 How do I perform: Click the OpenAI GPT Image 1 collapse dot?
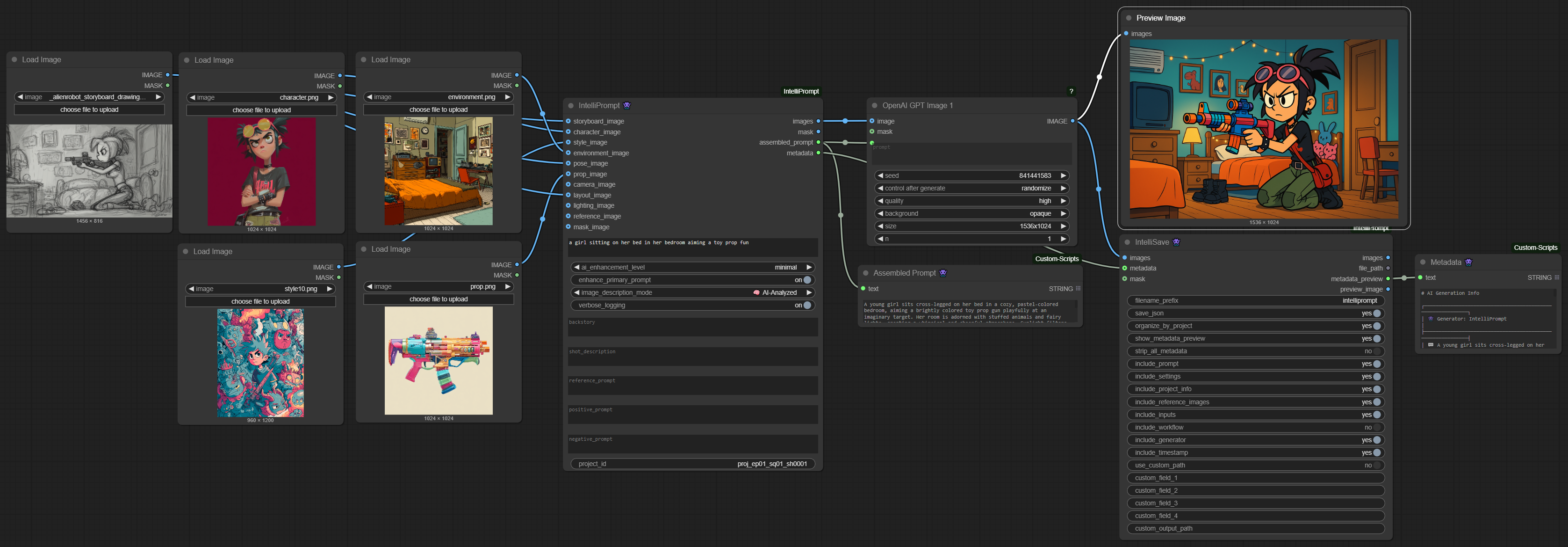(874, 105)
